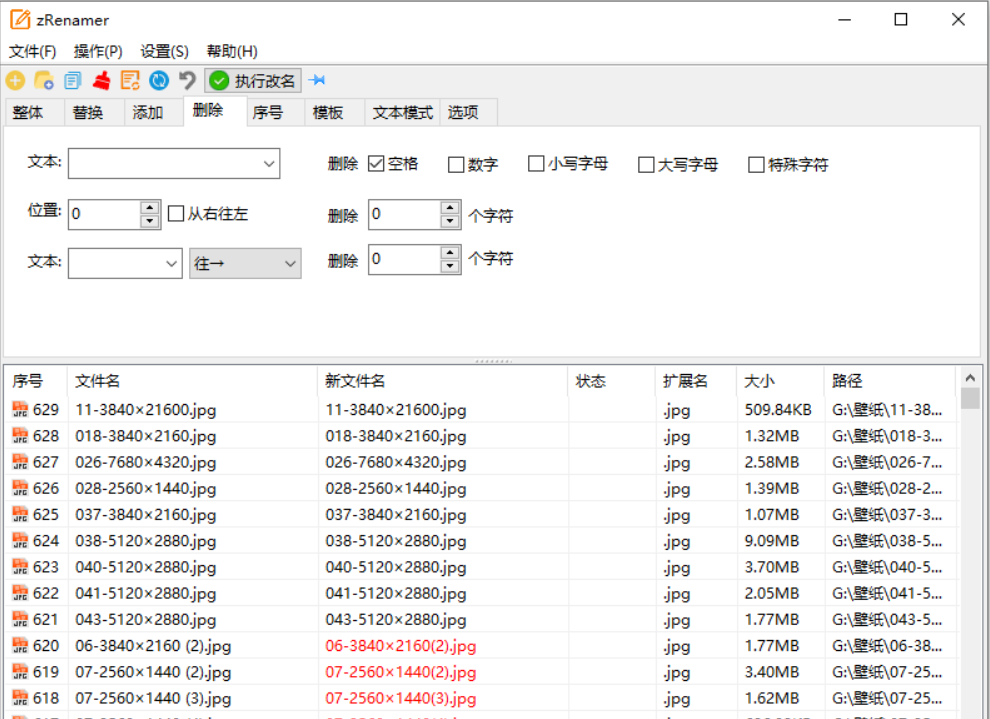This screenshot has height=719, width=990.
Task: Click JPG file icon in row 623
Action: coord(20,567)
